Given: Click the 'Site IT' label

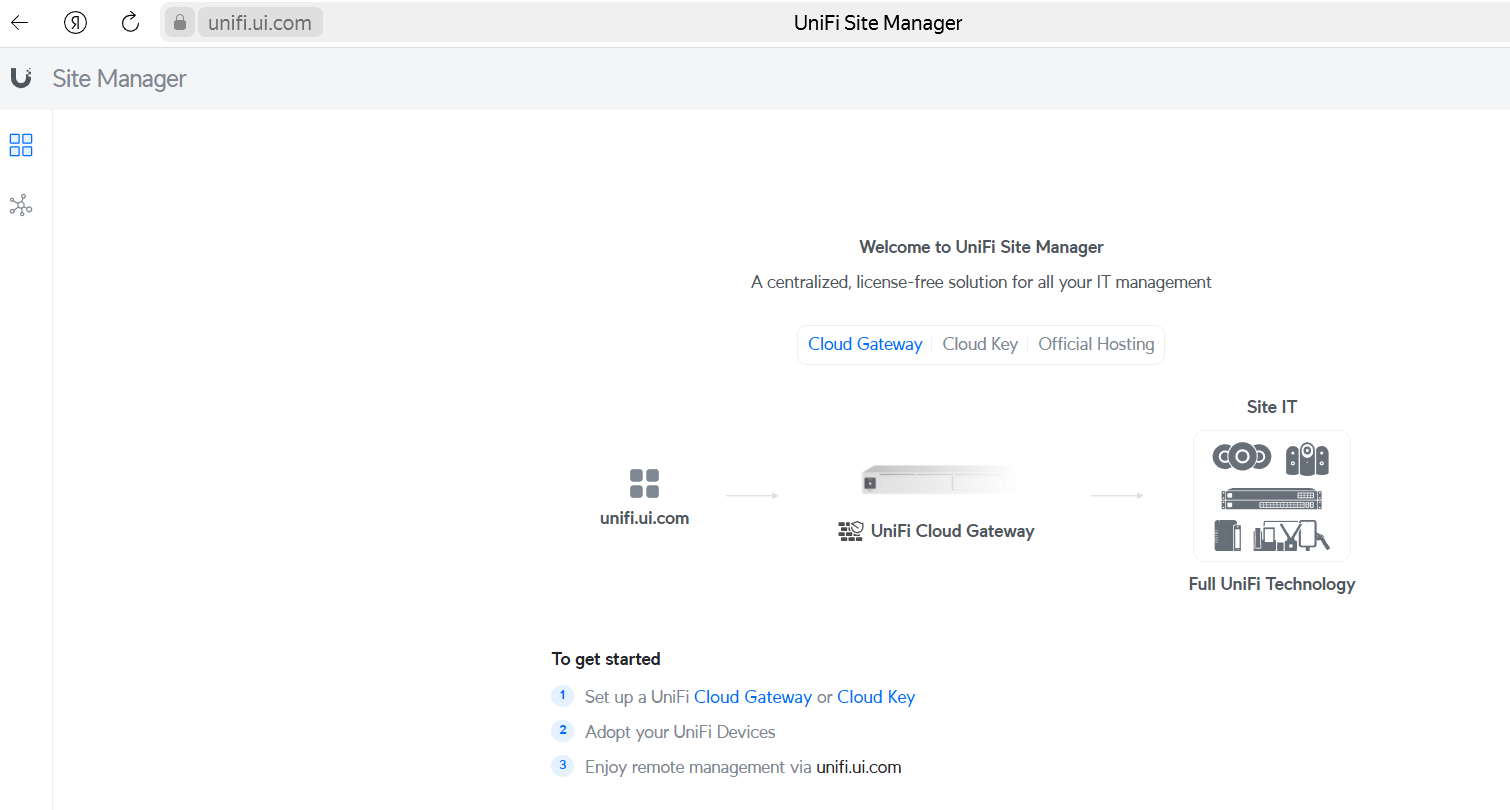Looking at the screenshot, I should 1272,407.
